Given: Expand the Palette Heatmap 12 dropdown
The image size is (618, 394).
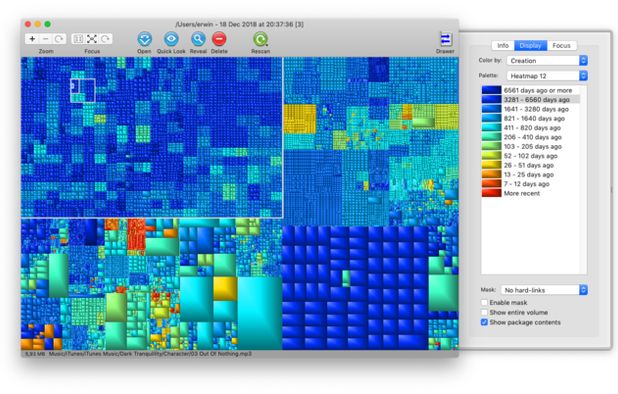Looking at the screenshot, I should click(x=547, y=76).
